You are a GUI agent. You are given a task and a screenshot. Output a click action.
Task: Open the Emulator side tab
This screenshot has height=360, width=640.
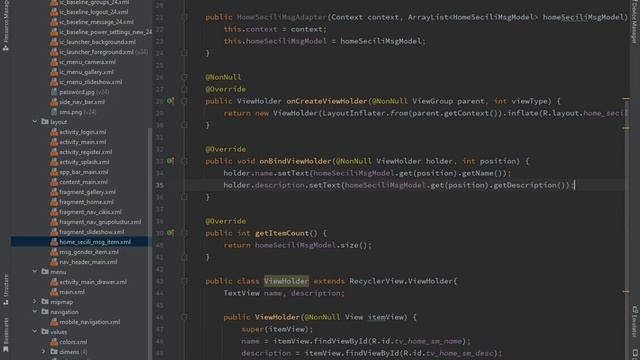pyautogui.click(x=635, y=322)
